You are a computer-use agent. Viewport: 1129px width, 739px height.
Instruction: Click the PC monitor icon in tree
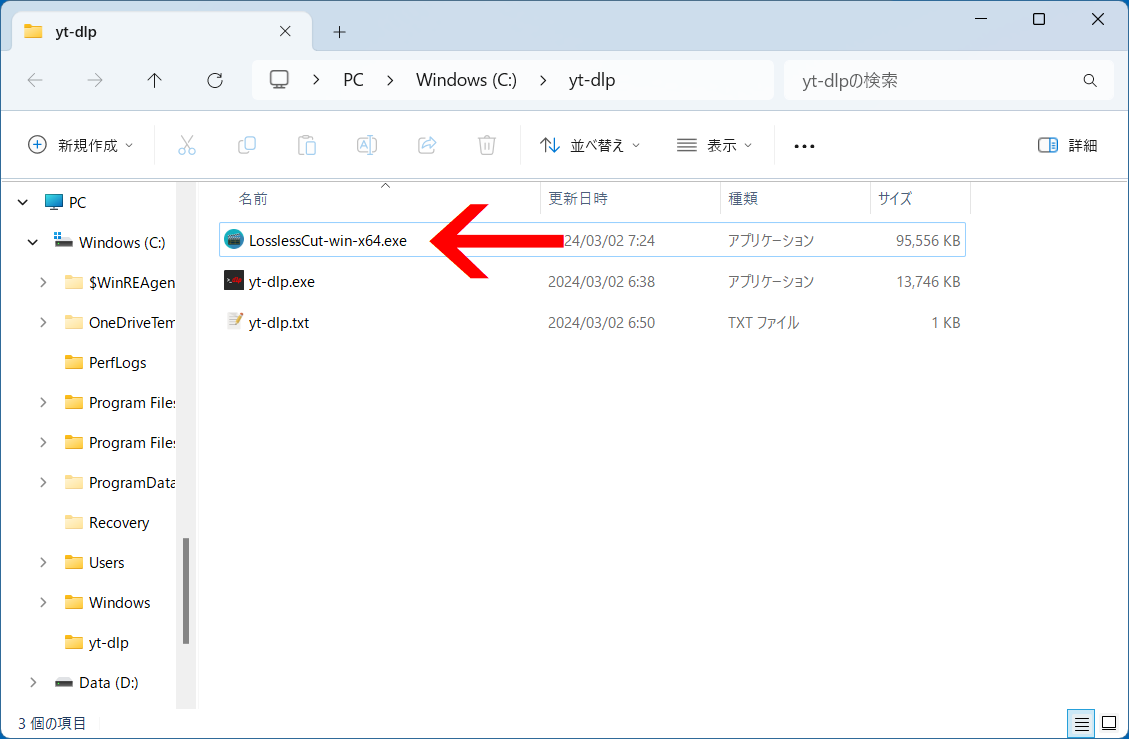point(54,202)
